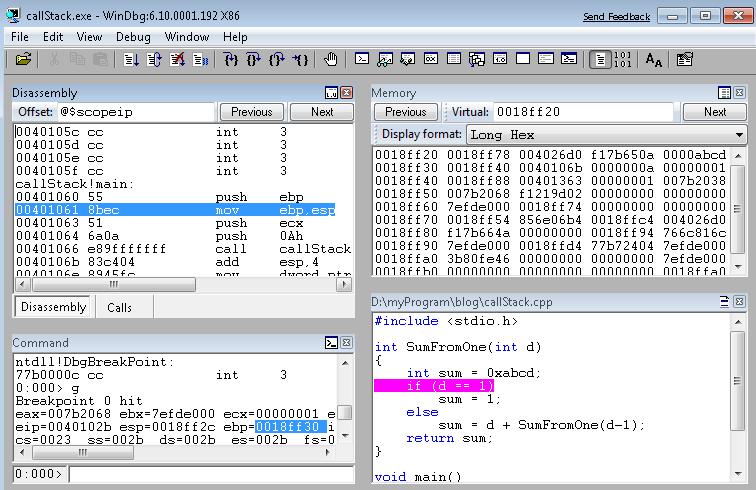Viewport: 756px width, 490px height.
Task: Click the Stop Debugging toolbar icon
Action: (x=177, y=60)
